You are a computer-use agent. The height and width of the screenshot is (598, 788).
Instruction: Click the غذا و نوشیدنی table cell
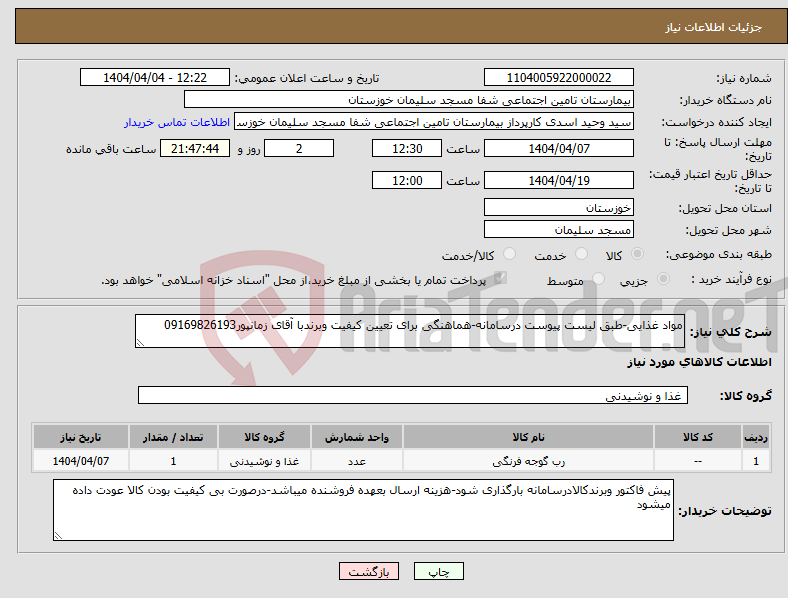[264, 461]
